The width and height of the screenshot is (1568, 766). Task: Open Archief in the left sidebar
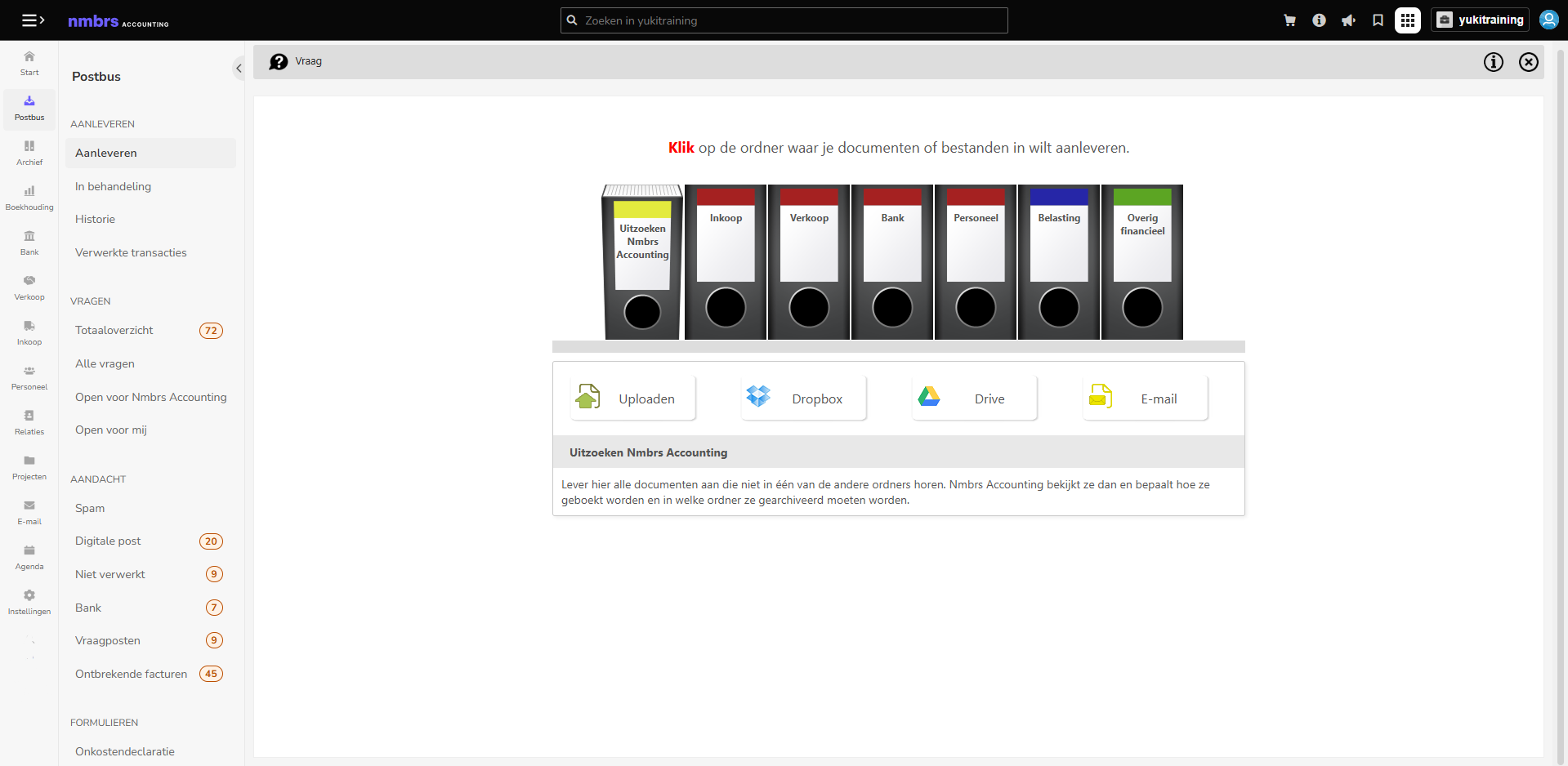[29, 153]
